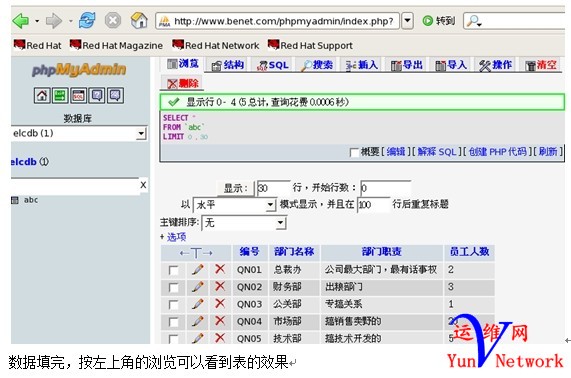
Task: Click the 显示 show button
Action: tap(235, 188)
